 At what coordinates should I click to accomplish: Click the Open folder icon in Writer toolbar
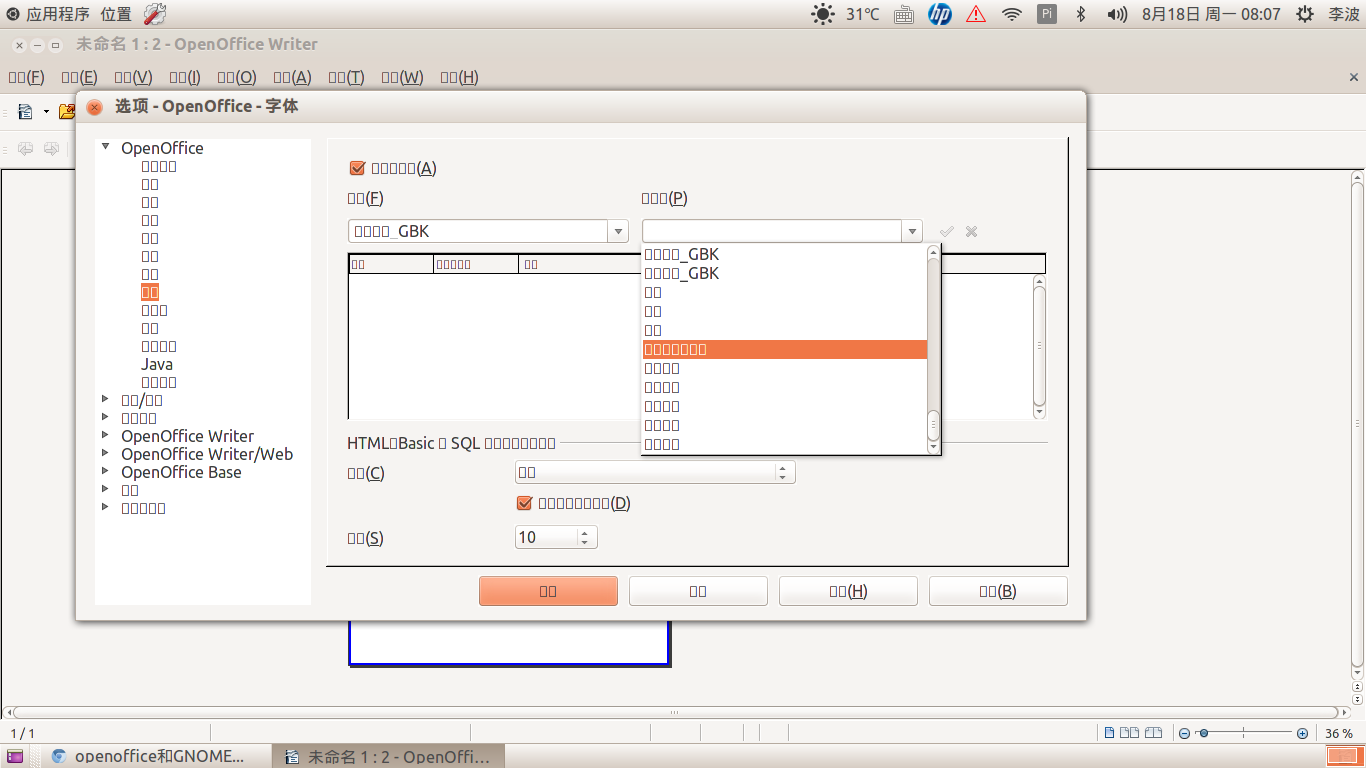point(66,111)
